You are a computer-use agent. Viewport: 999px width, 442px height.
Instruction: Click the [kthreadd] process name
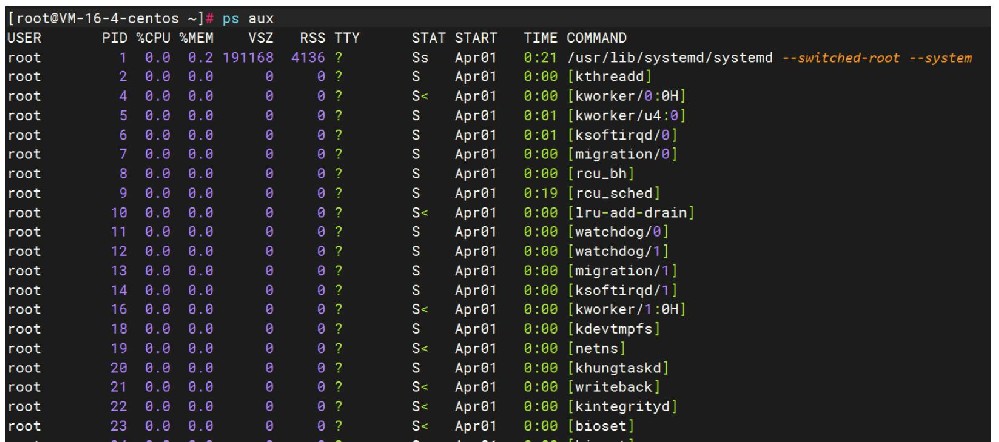click(610, 77)
